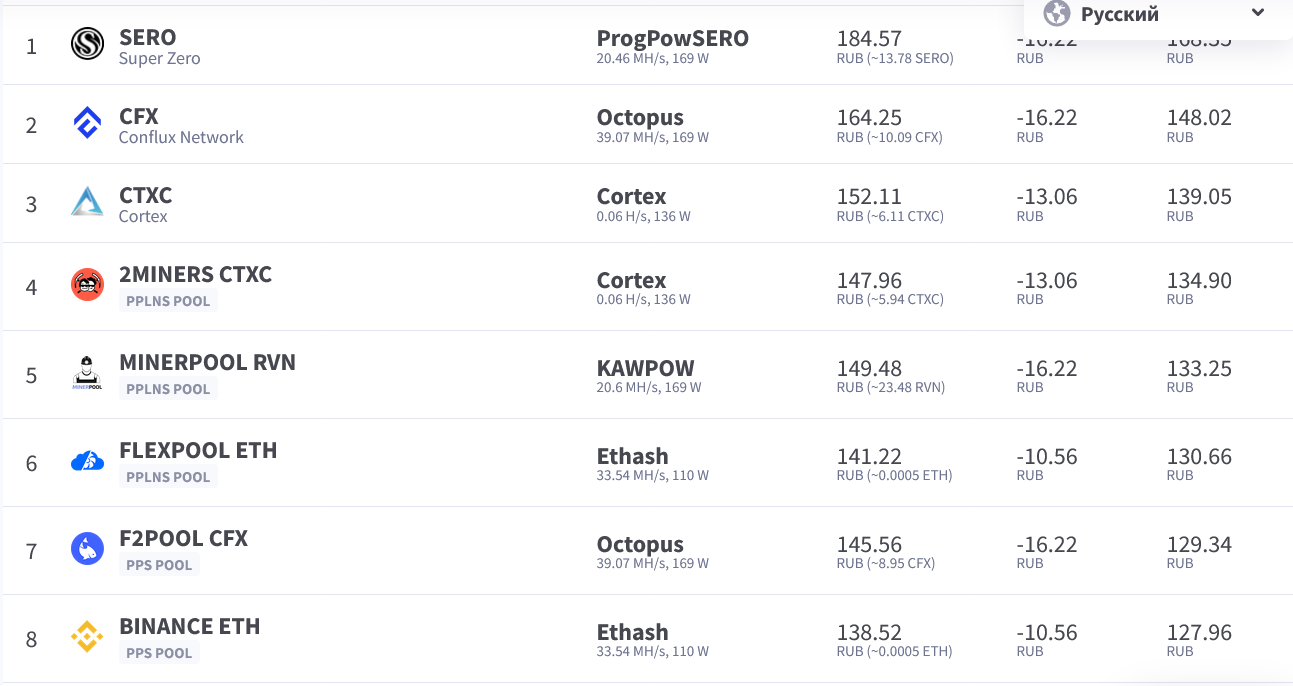Click the PPS POOL badge under F2POOL CFX
This screenshot has width=1293, height=686.
(x=159, y=565)
